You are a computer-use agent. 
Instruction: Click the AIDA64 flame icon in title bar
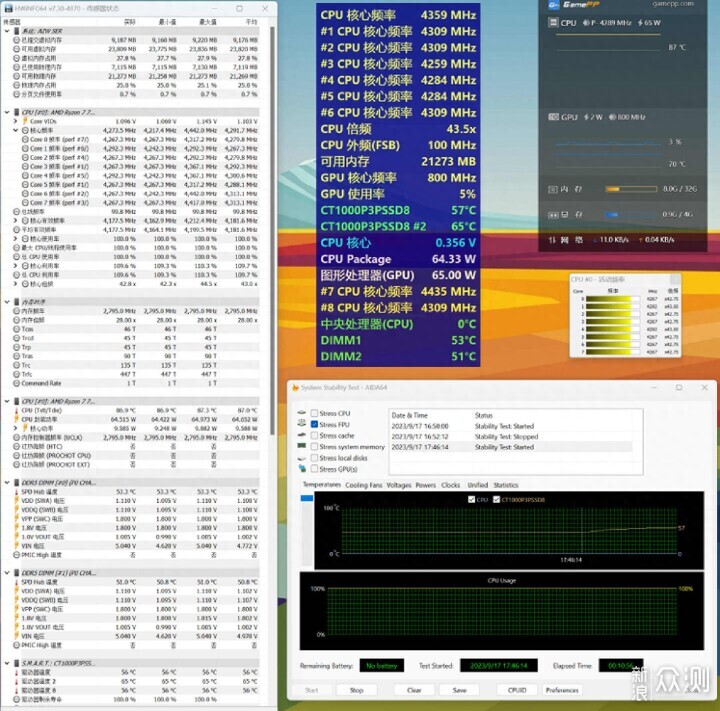pos(295,388)
